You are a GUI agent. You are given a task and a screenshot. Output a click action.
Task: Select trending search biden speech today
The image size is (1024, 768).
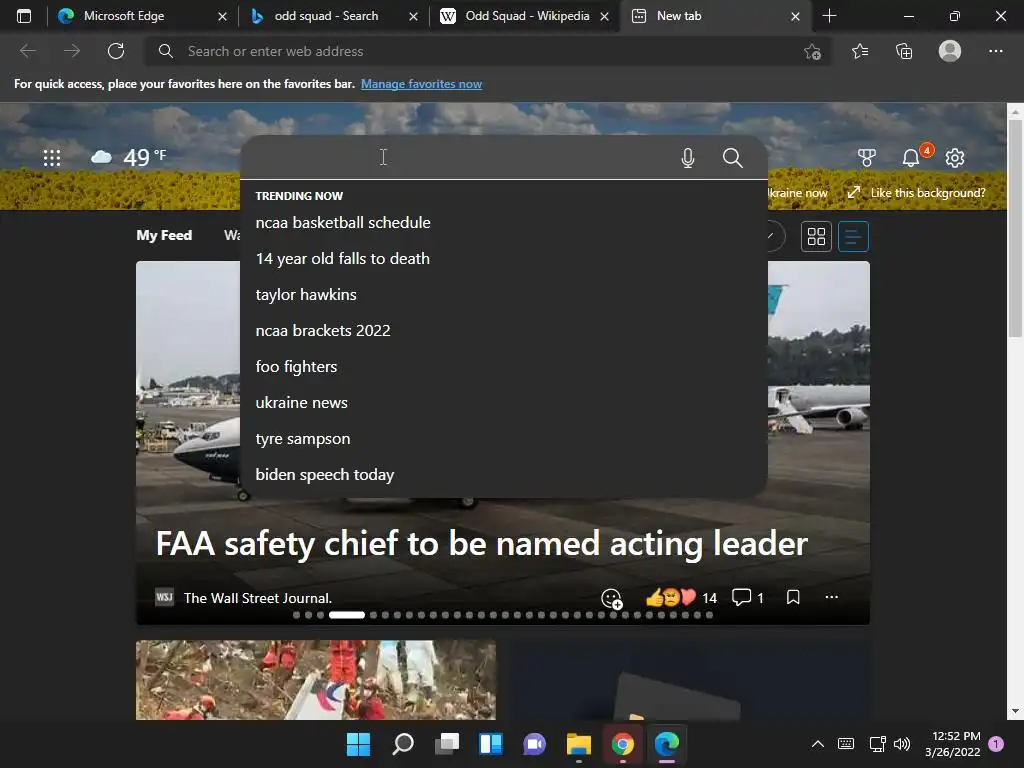(504, 475)
